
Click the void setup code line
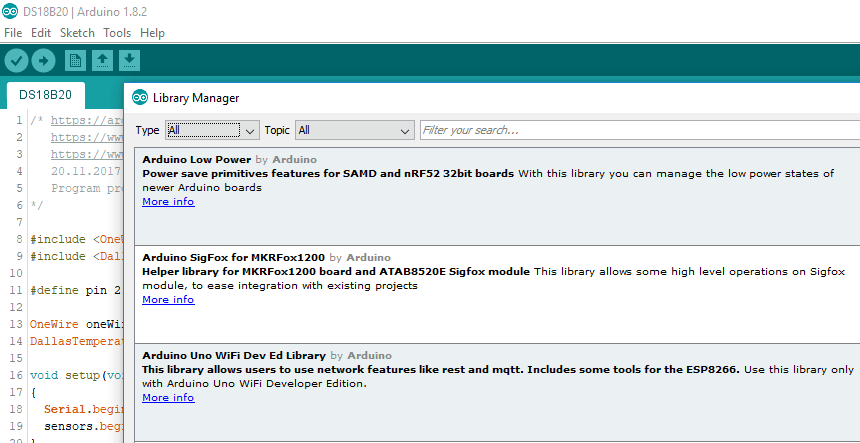click(77, 376)
